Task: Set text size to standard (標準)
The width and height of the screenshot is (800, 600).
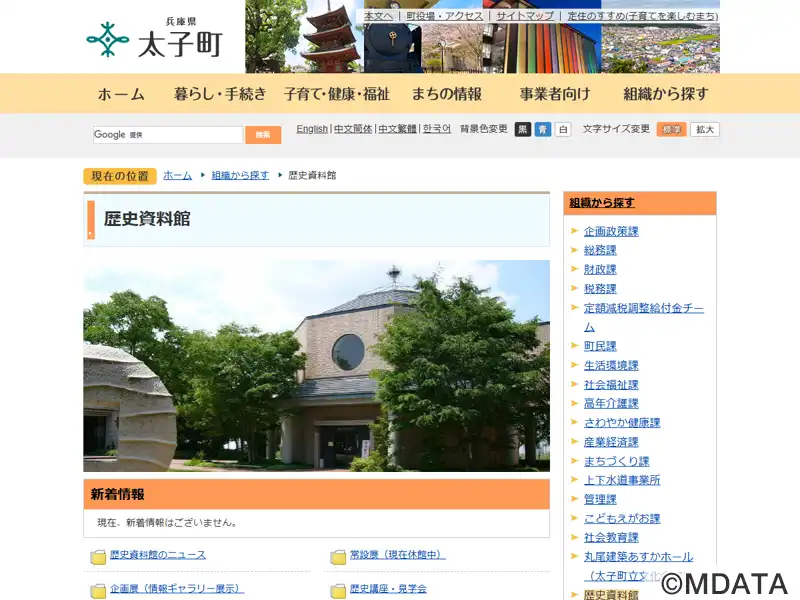Action: tap(671, 130)
